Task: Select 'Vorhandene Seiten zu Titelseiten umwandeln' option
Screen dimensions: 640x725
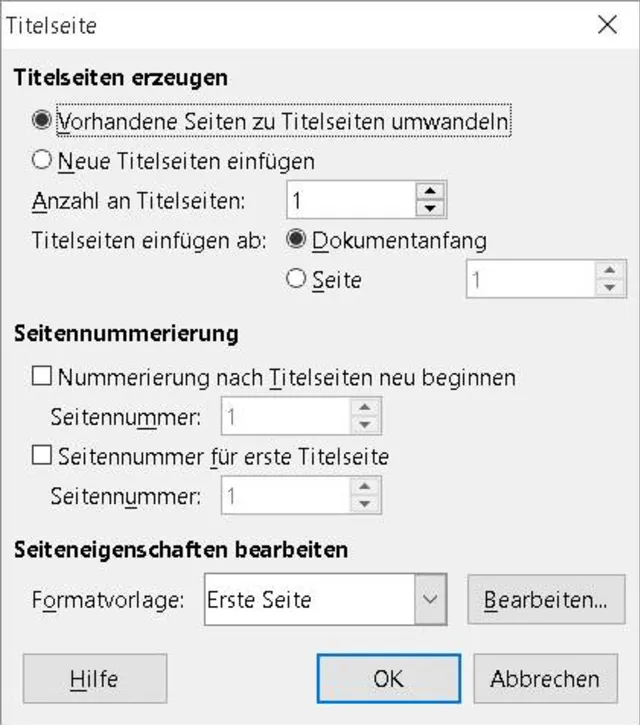Action: (x=41, y=121)
